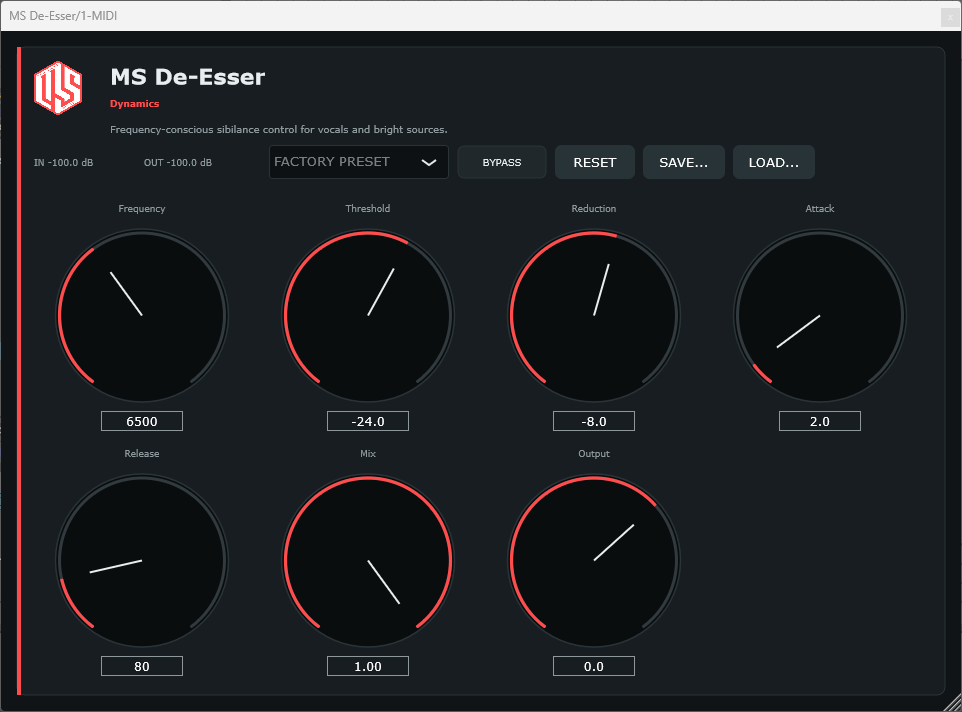Click the Mix value field showing 1.00
This screenshot has height=712, width=962.
[x=368, y=666]
